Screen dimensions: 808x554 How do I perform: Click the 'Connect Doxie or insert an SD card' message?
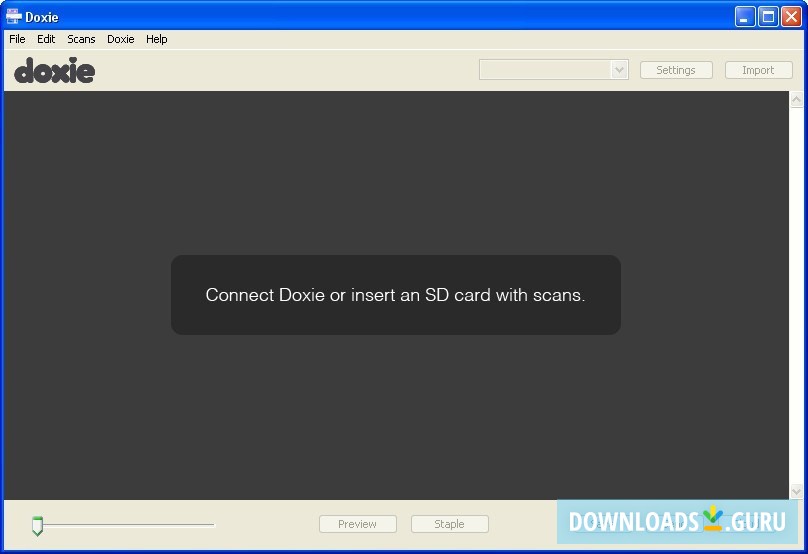pos(395,295)
